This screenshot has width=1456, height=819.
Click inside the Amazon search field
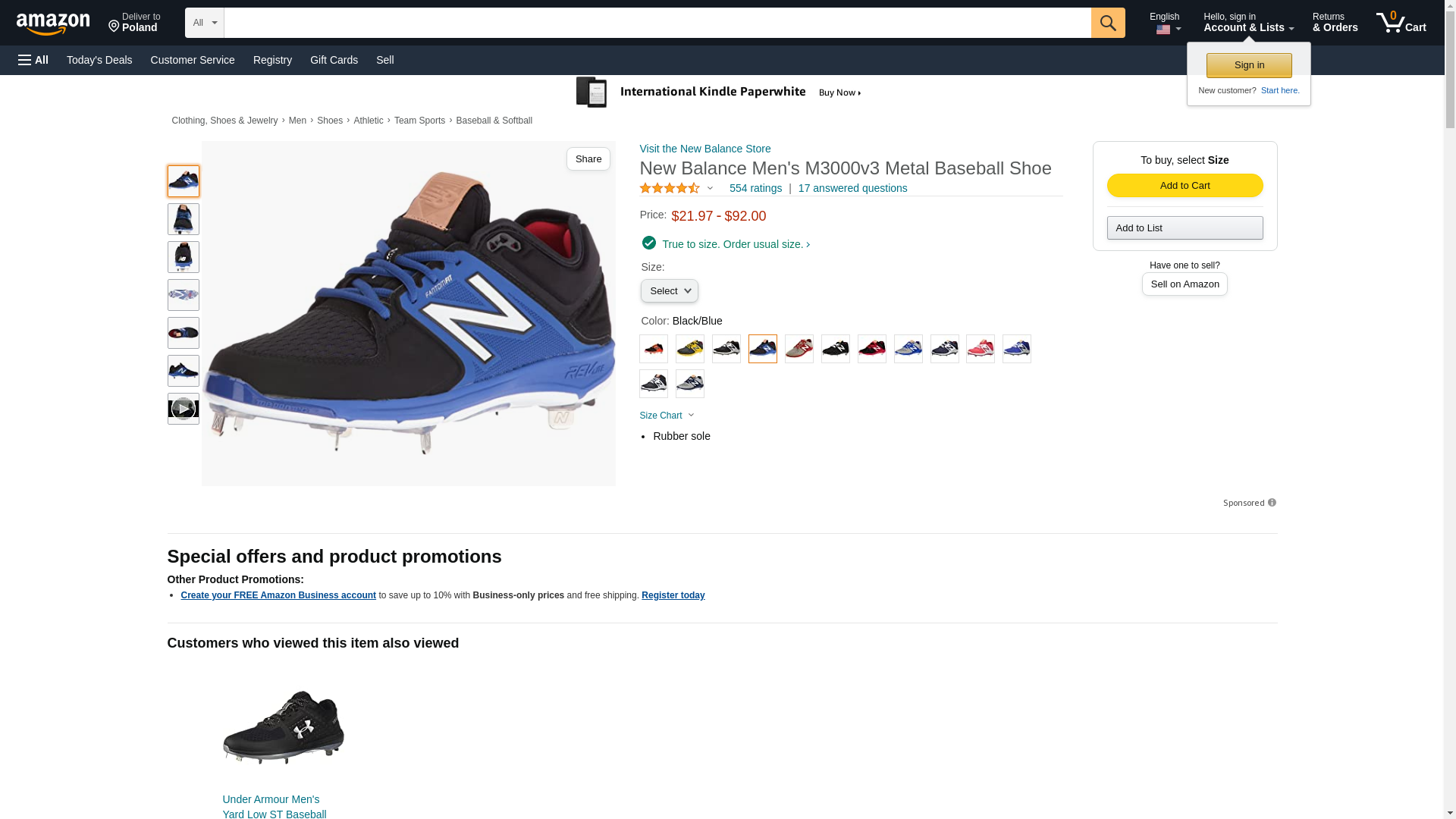point(657,23)
